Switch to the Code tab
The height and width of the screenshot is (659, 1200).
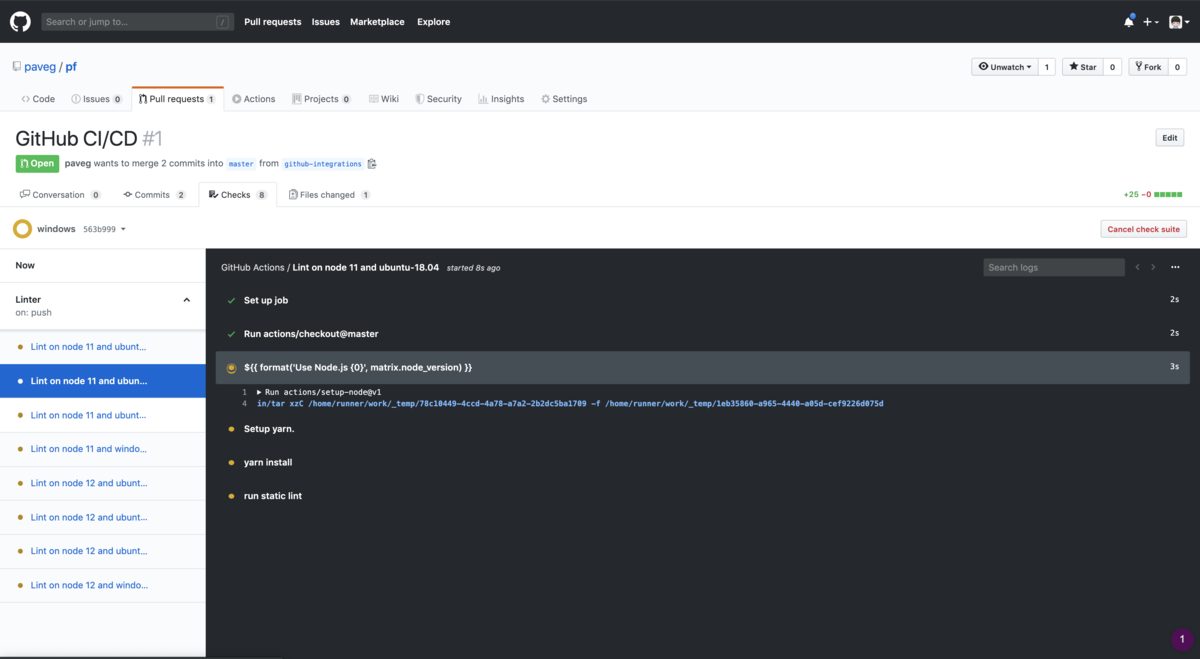tap(38, 99)
